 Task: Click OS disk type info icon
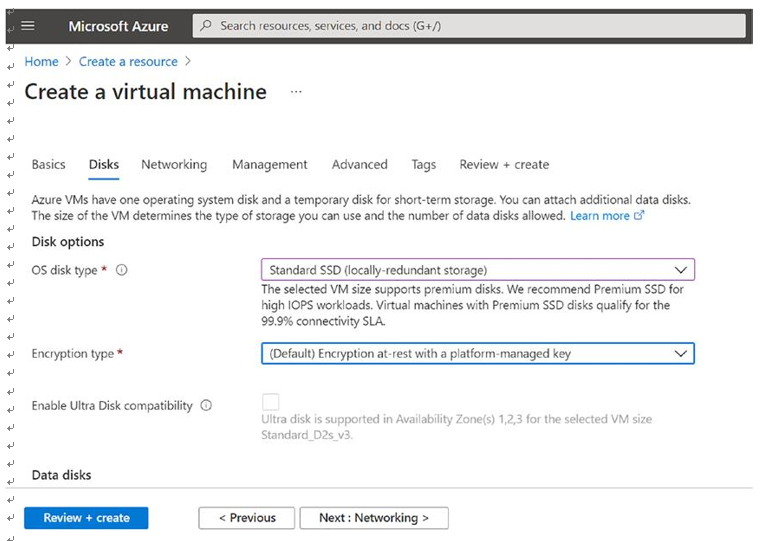pos(122,270)
